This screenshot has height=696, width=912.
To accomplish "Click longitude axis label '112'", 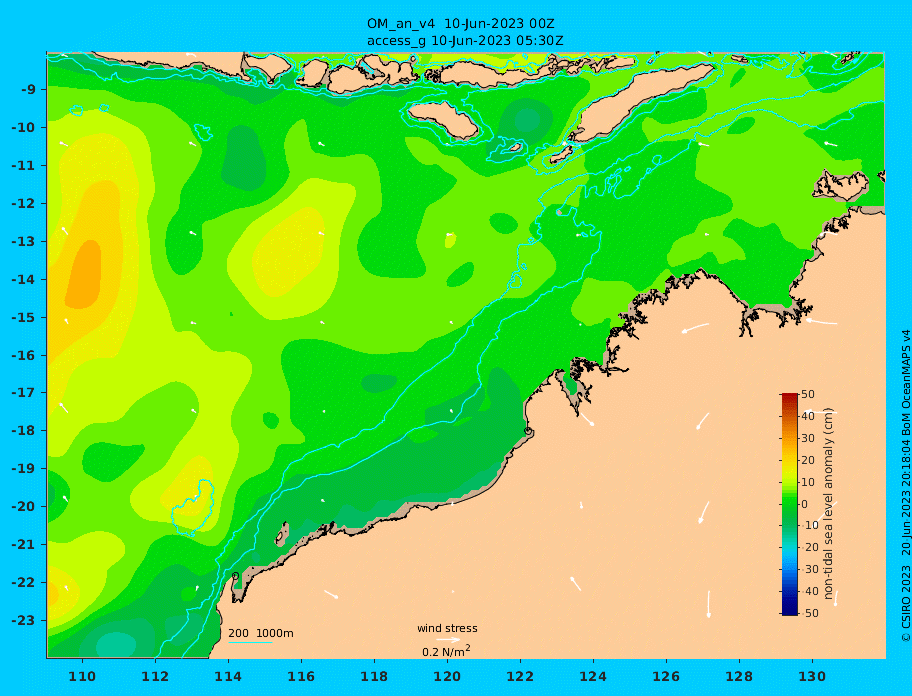I will pos(155,676).
